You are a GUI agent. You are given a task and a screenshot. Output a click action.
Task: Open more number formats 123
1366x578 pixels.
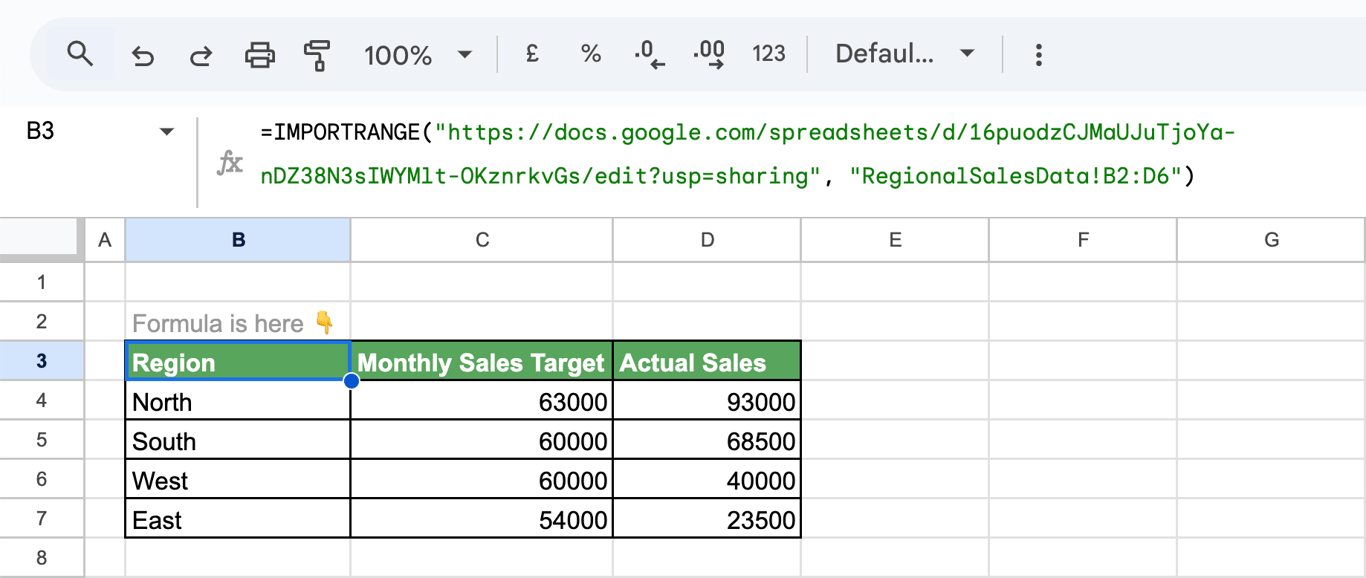(x=769, y=54)
